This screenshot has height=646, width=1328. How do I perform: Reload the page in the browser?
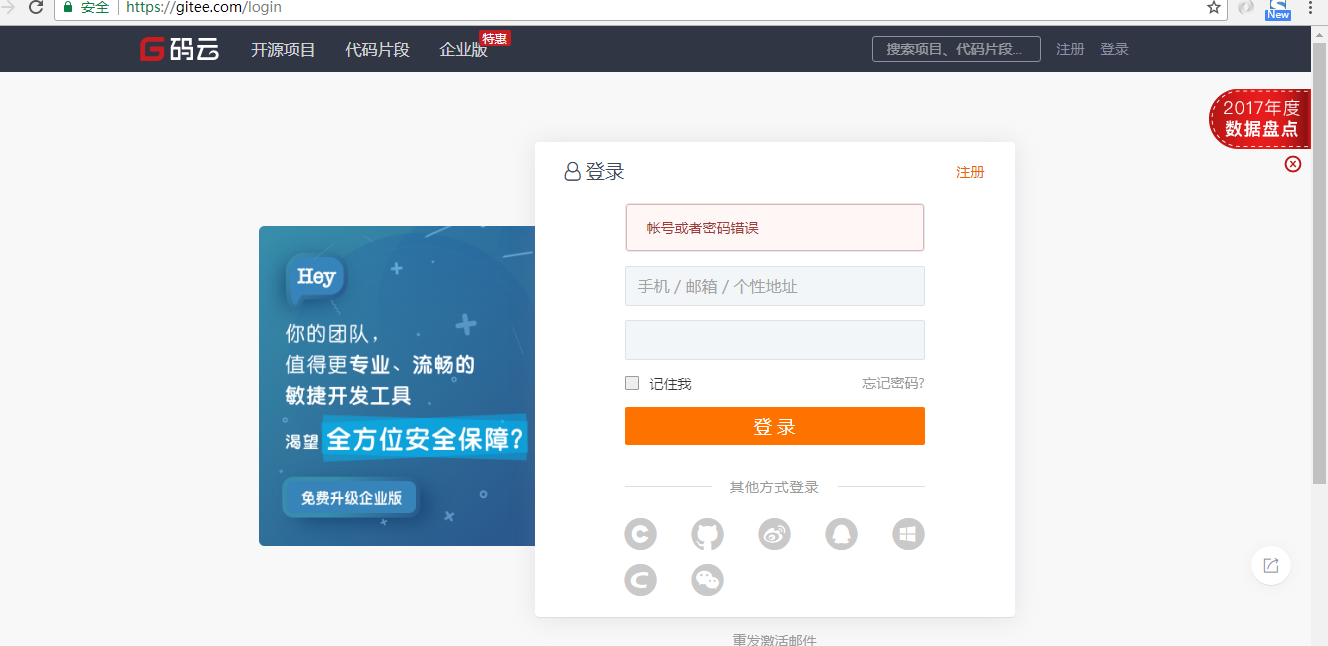(x=35, y=7)
